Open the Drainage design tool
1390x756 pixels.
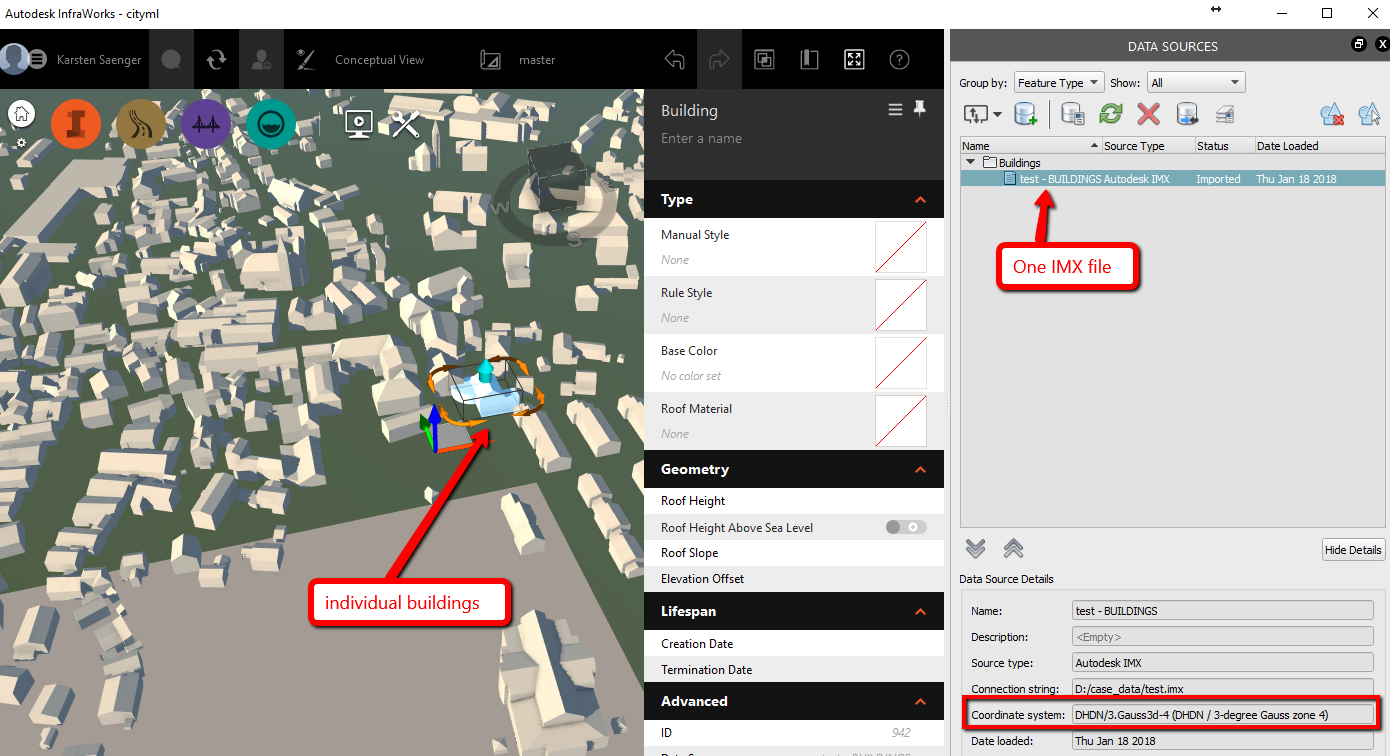click(x=271, y=124)
